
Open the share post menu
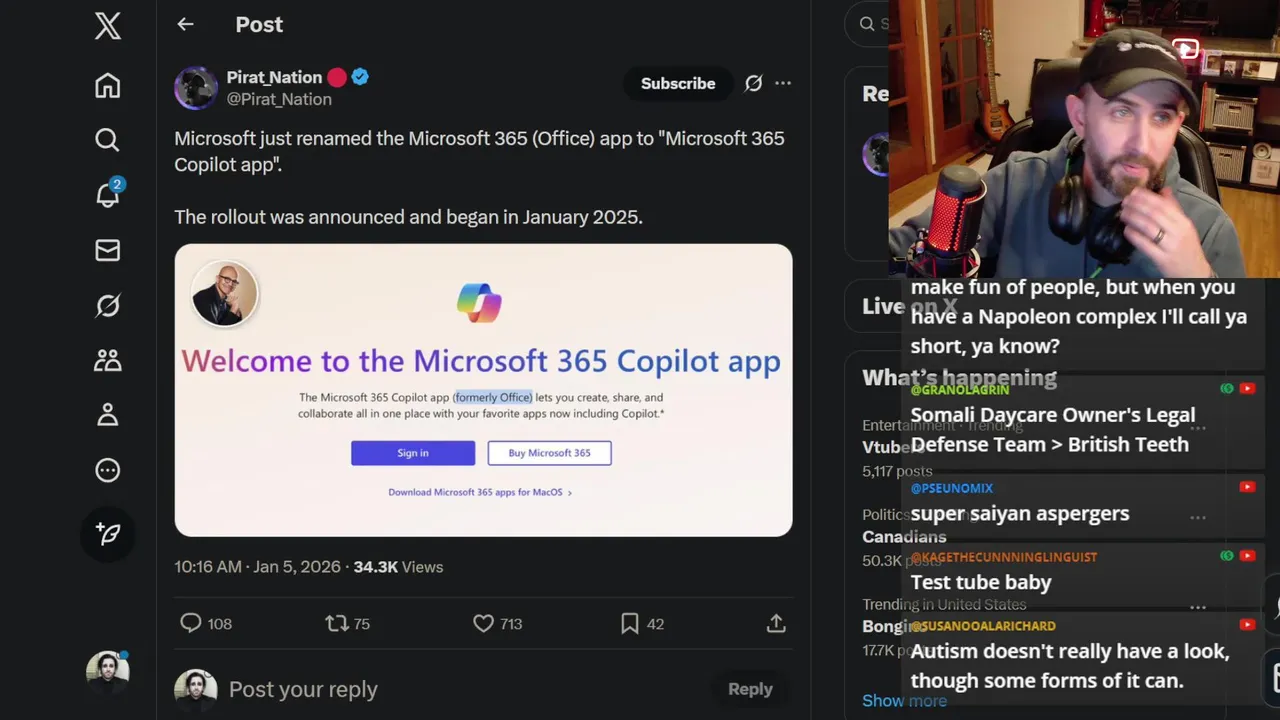coord(776,624)
